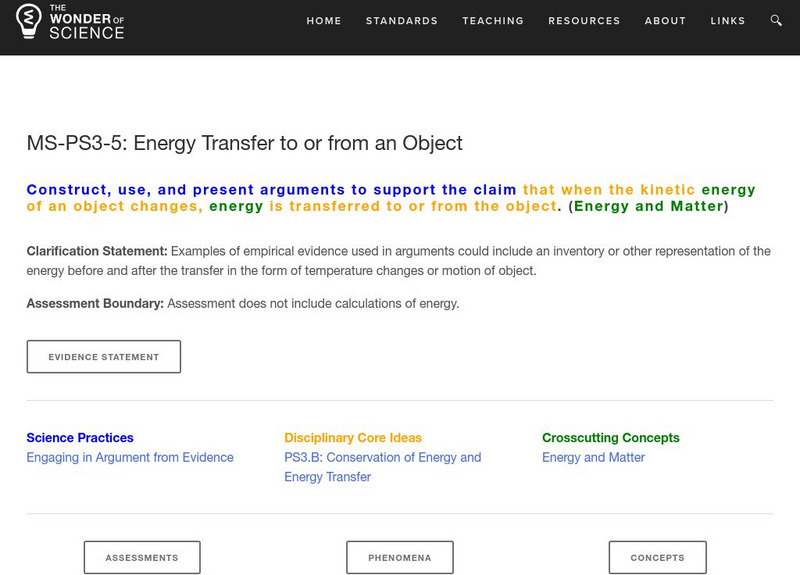Follow the Engaging in Argument from Evidence link

(130, 457)
